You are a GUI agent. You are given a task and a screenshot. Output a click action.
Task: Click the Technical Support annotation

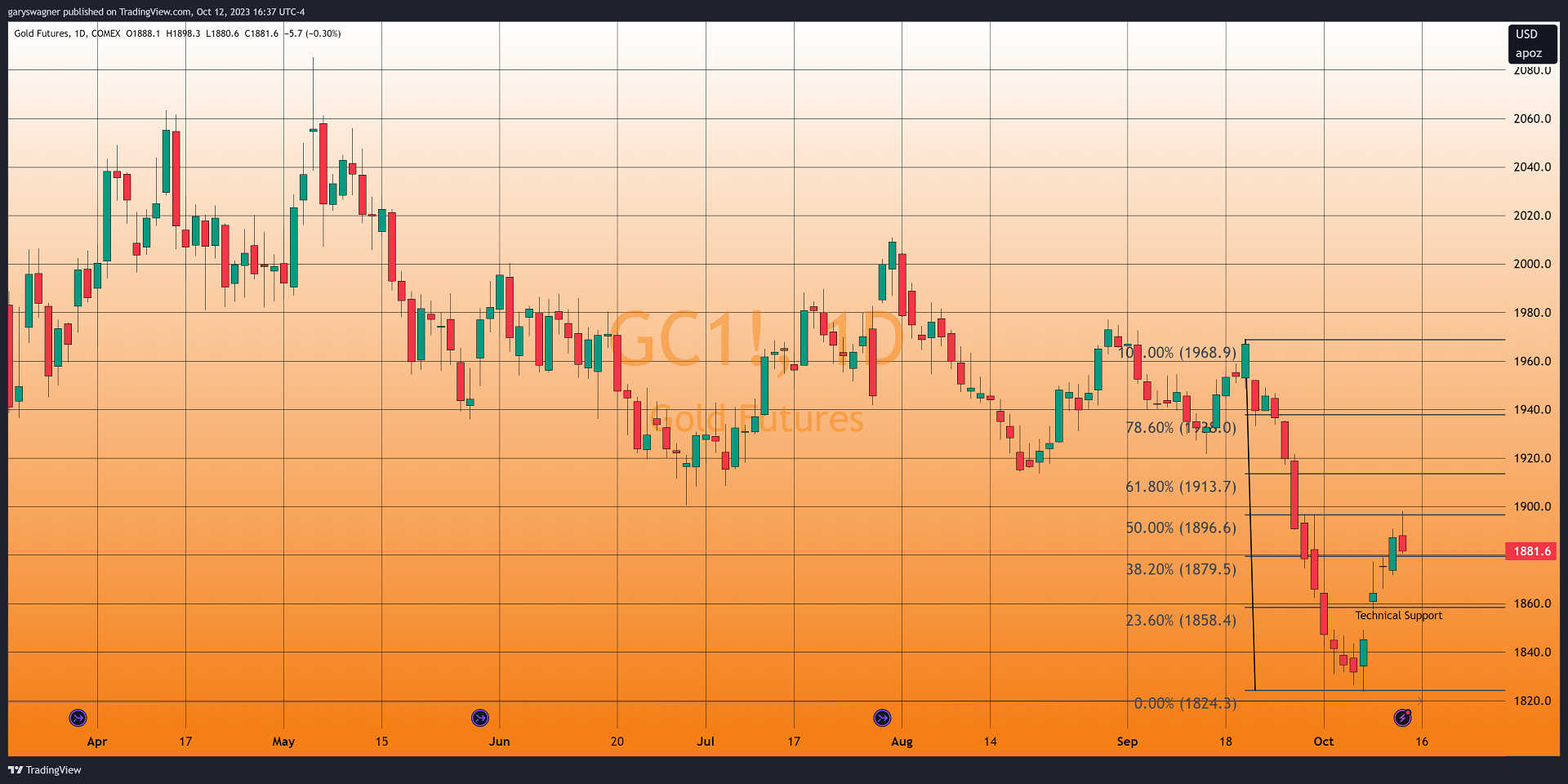tap(1399, 616)
